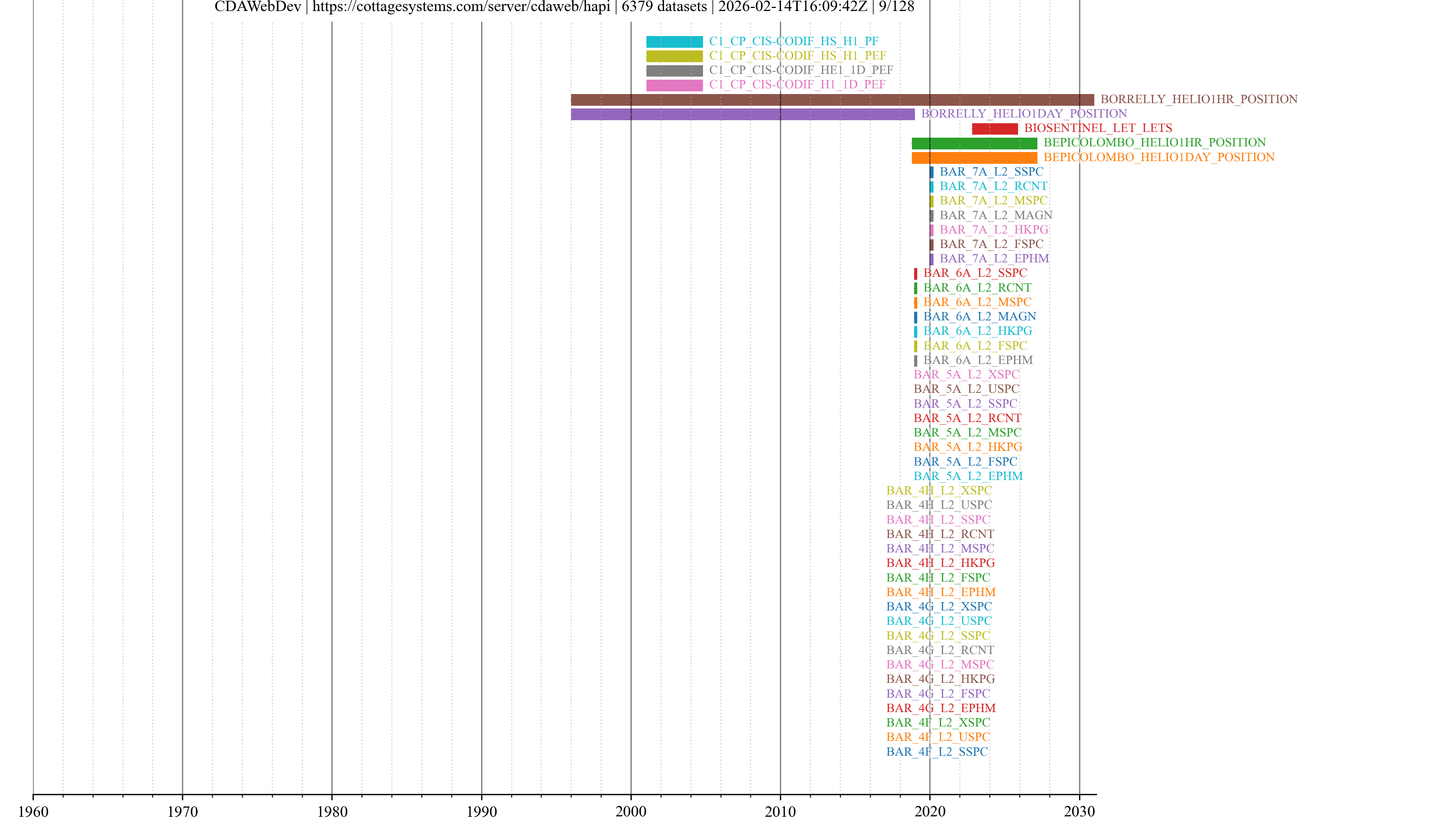Click the brown BORRELLY_HELIO1HR_POSITION timeline bar
This screenshot has height=819, width=1456.
point(832,100)
